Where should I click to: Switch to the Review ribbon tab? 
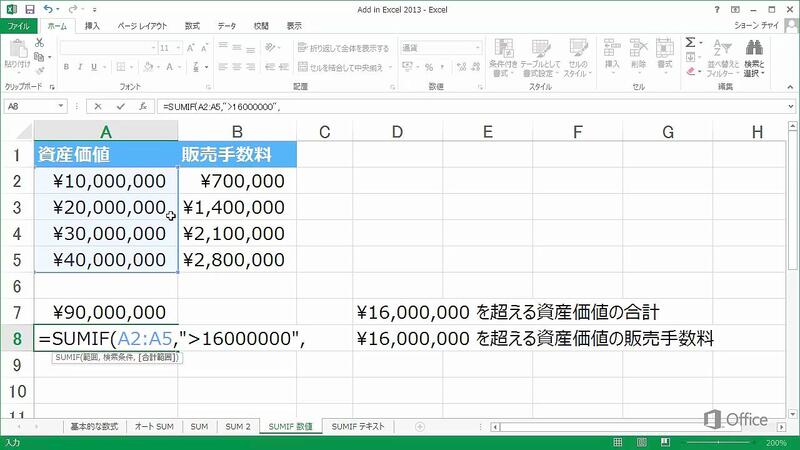[x=261, y=26]
